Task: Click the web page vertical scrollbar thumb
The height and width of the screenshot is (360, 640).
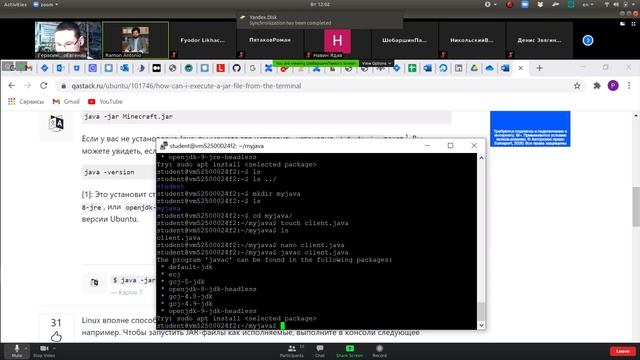Action: tap(636, 207)
